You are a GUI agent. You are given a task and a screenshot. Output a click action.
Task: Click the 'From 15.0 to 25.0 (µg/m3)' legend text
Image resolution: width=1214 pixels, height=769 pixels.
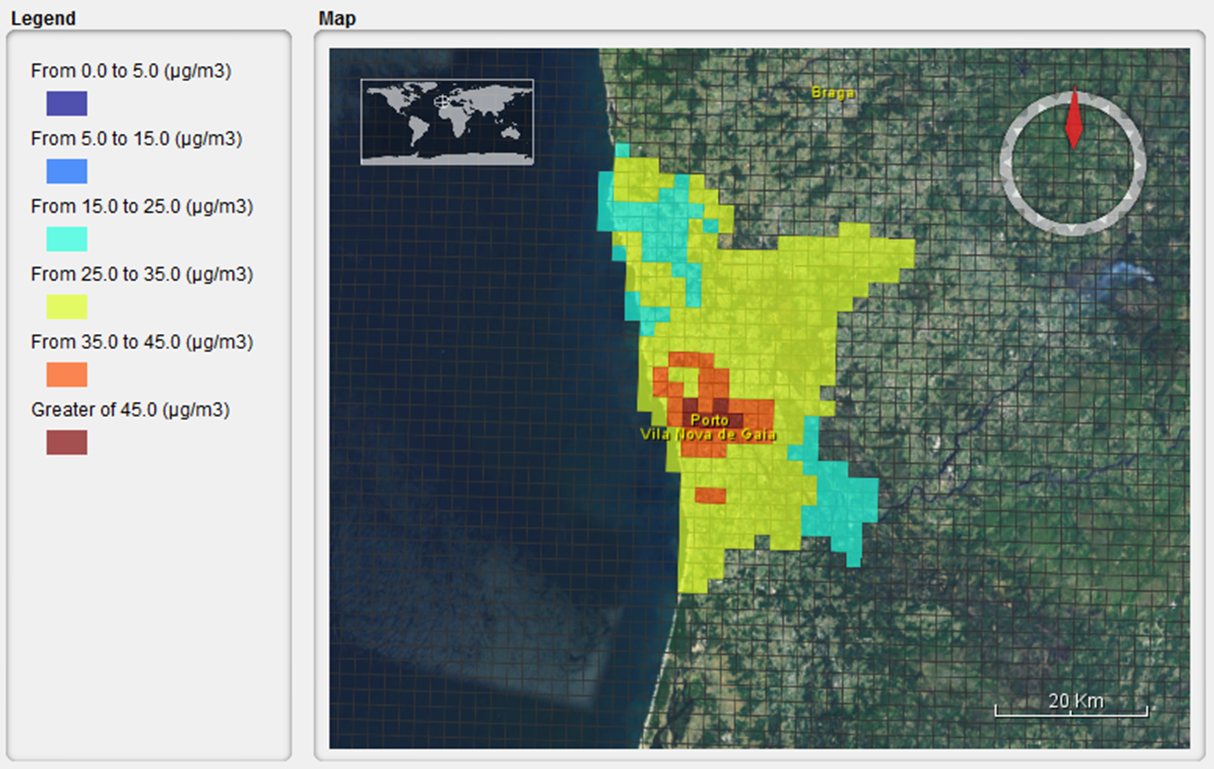click(142, 207)
